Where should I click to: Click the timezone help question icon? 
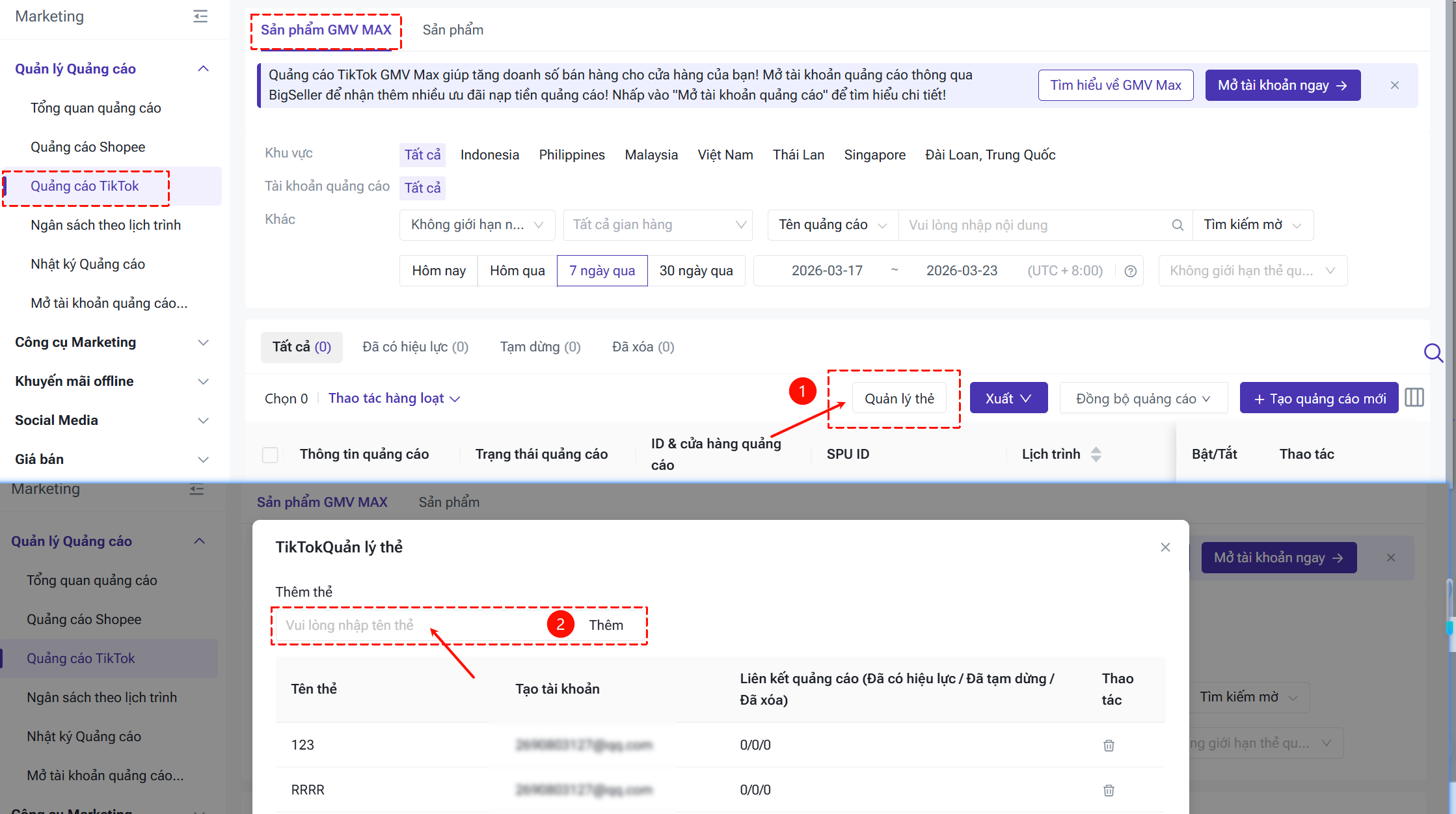coord(1131,271)
